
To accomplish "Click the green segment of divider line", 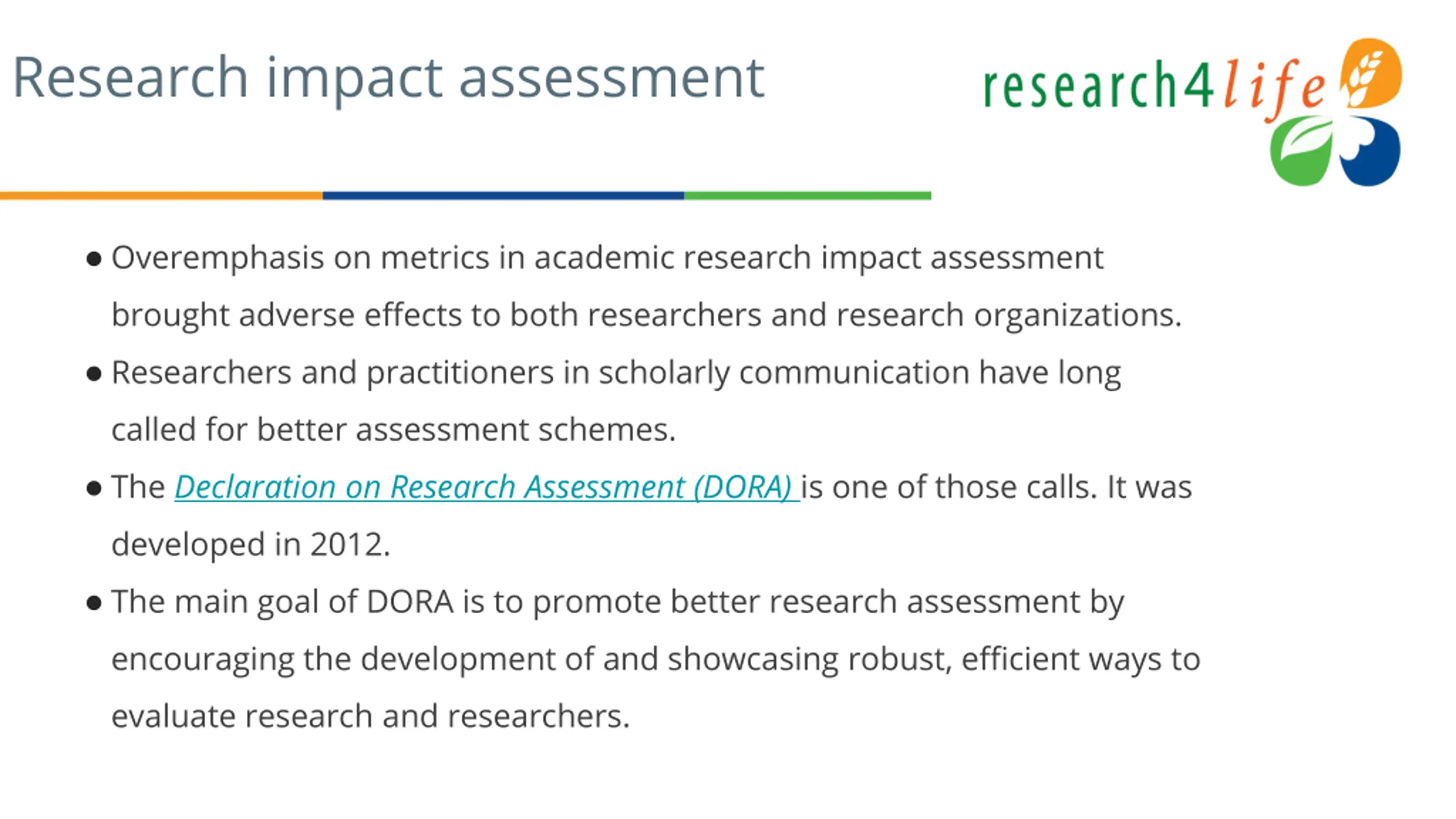I will (x=808, y=196).
